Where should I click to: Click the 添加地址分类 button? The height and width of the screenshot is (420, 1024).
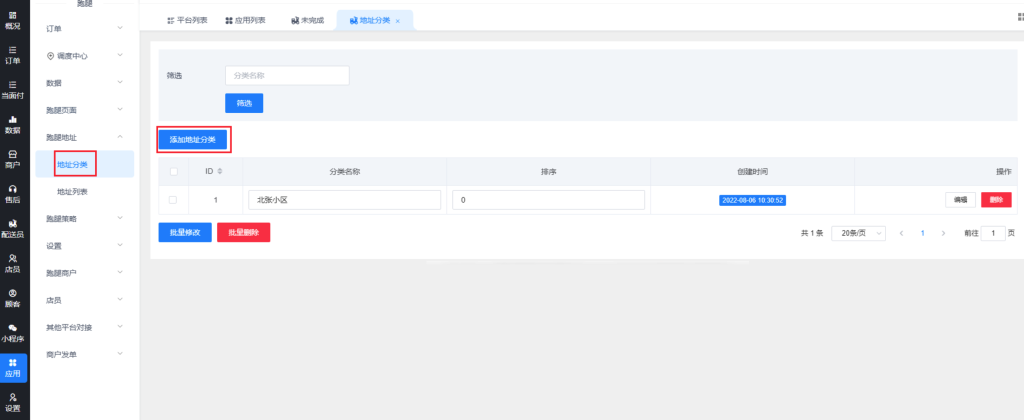pyautogui.click(x=192, y=139)
